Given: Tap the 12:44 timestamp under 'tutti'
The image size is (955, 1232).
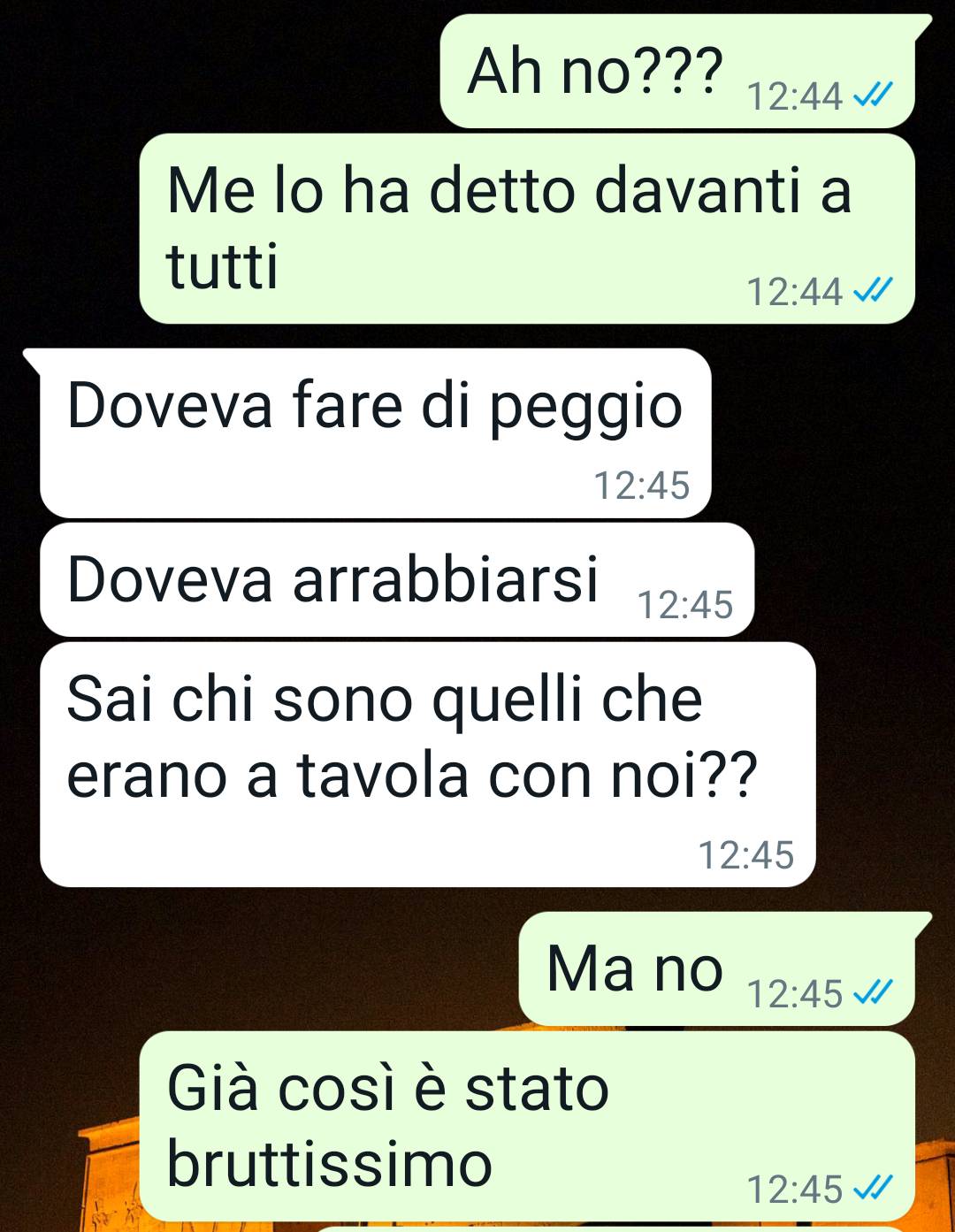Looking at the screenshot, I should tap(794, 292).
